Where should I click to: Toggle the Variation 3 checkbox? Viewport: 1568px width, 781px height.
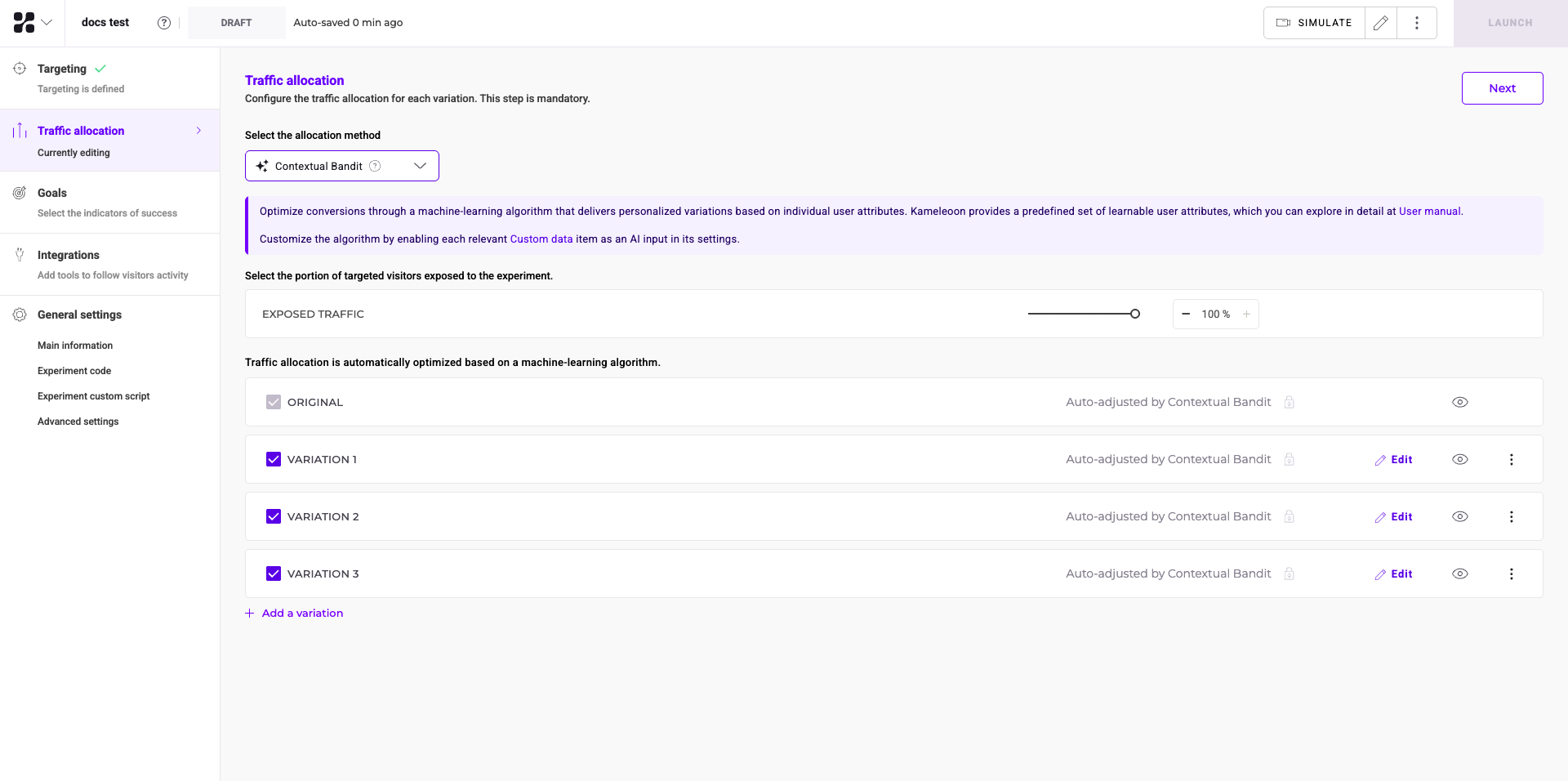click(x=274, y=573)
